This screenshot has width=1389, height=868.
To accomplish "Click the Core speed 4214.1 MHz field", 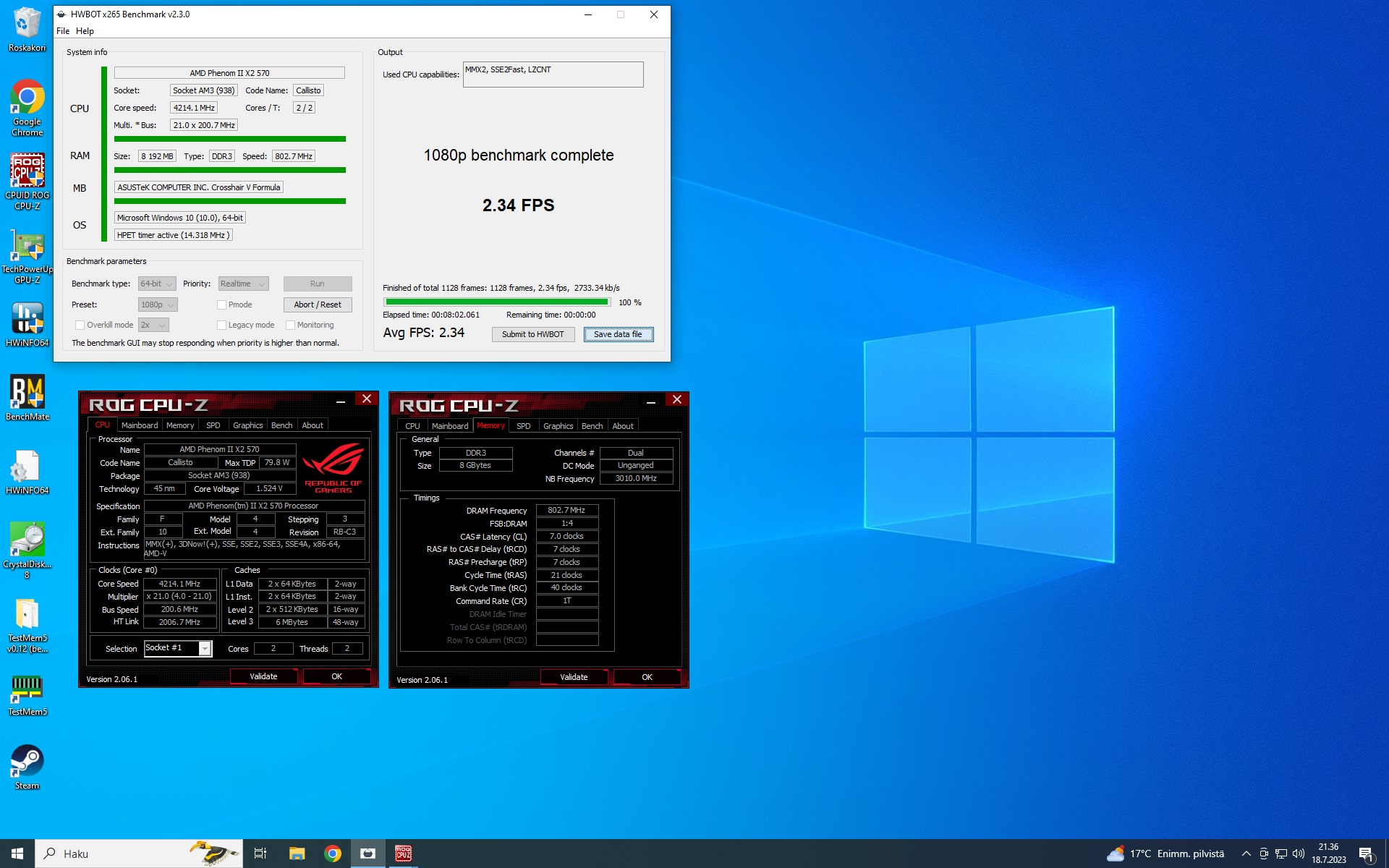I will [194, 108].
